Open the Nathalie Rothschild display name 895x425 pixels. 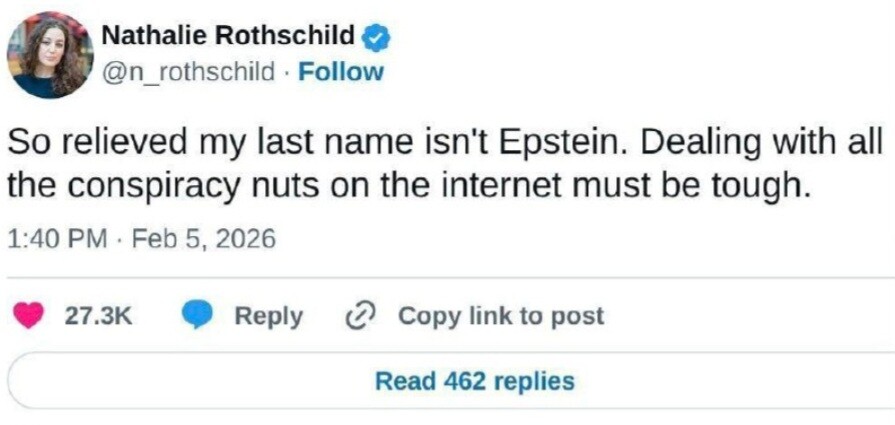[229, 37]
